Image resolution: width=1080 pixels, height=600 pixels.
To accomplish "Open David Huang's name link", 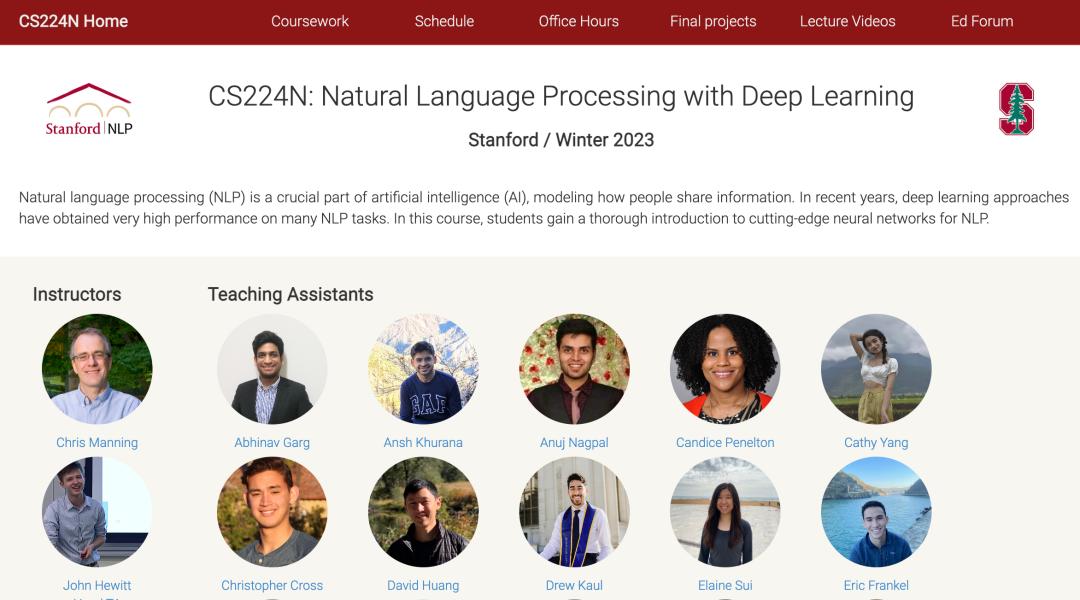I will coord(423,585).
